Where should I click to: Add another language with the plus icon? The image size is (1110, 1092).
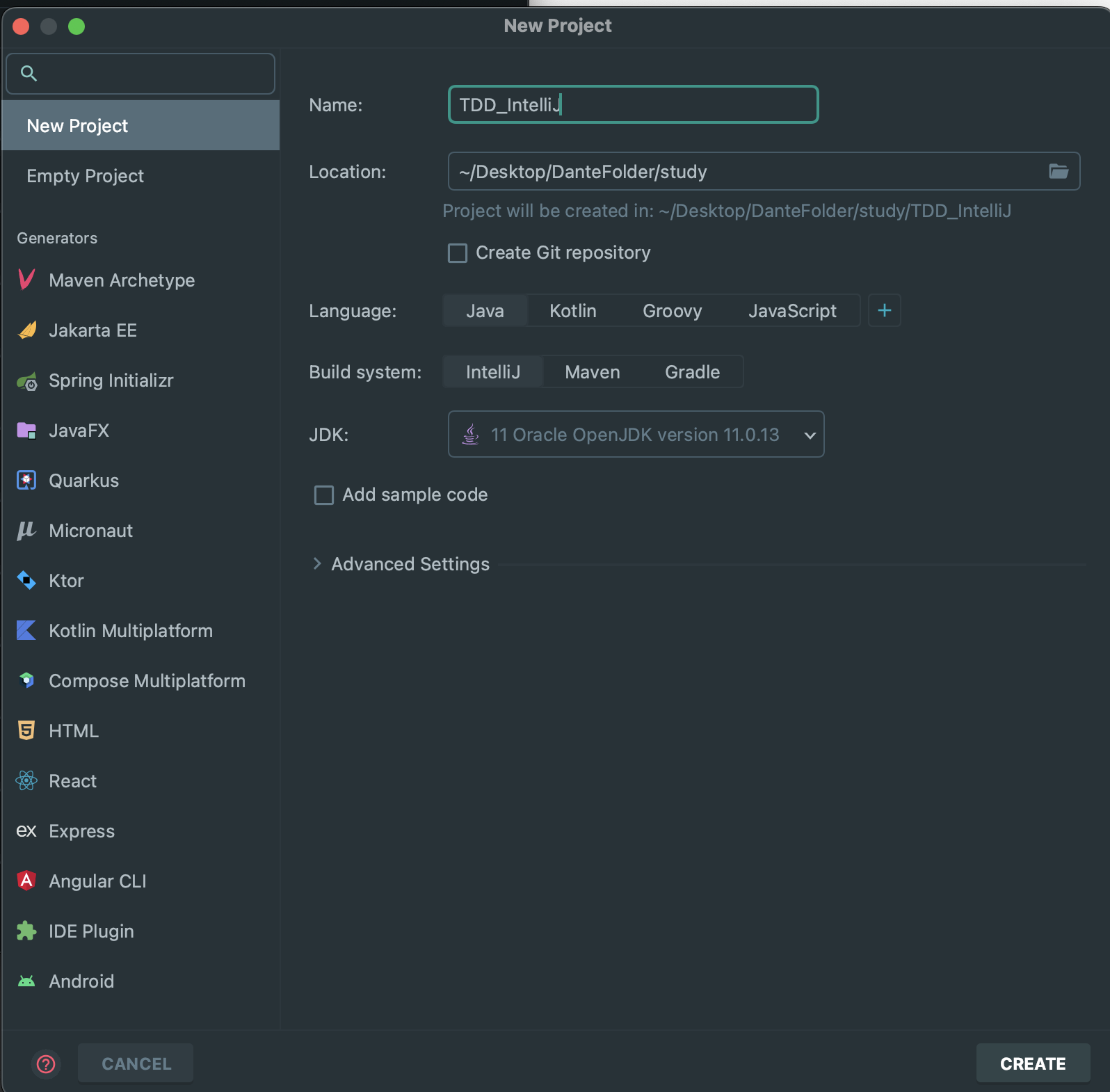click(x=885, y=310)
